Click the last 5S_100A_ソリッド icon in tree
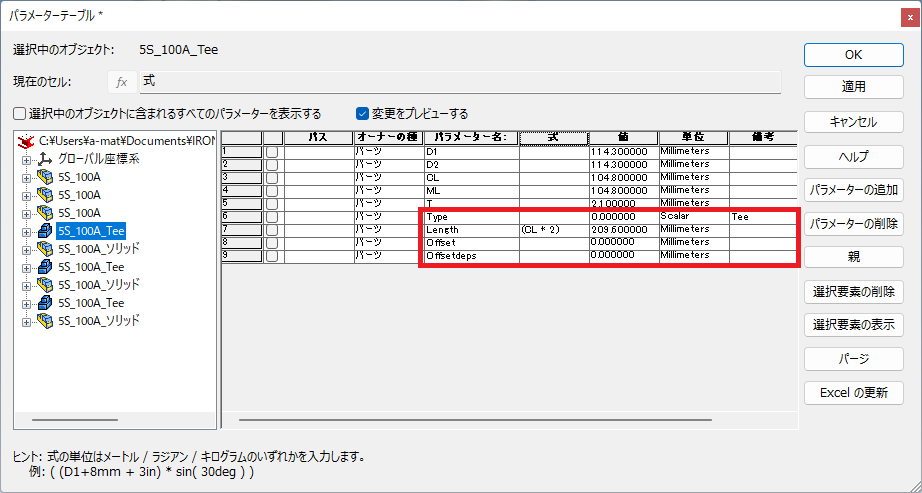The width and height of the screenshot is (922, 493). point(43,321)
